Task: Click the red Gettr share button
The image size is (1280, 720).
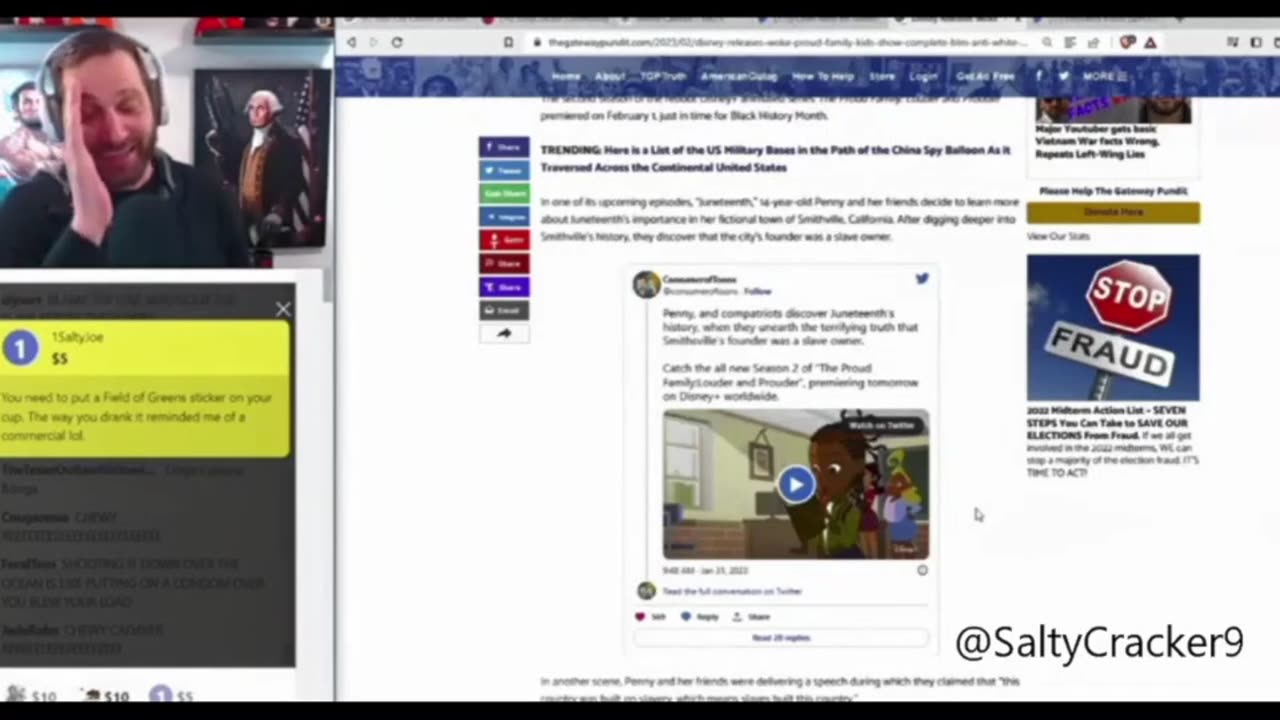Action: (504, 240)
